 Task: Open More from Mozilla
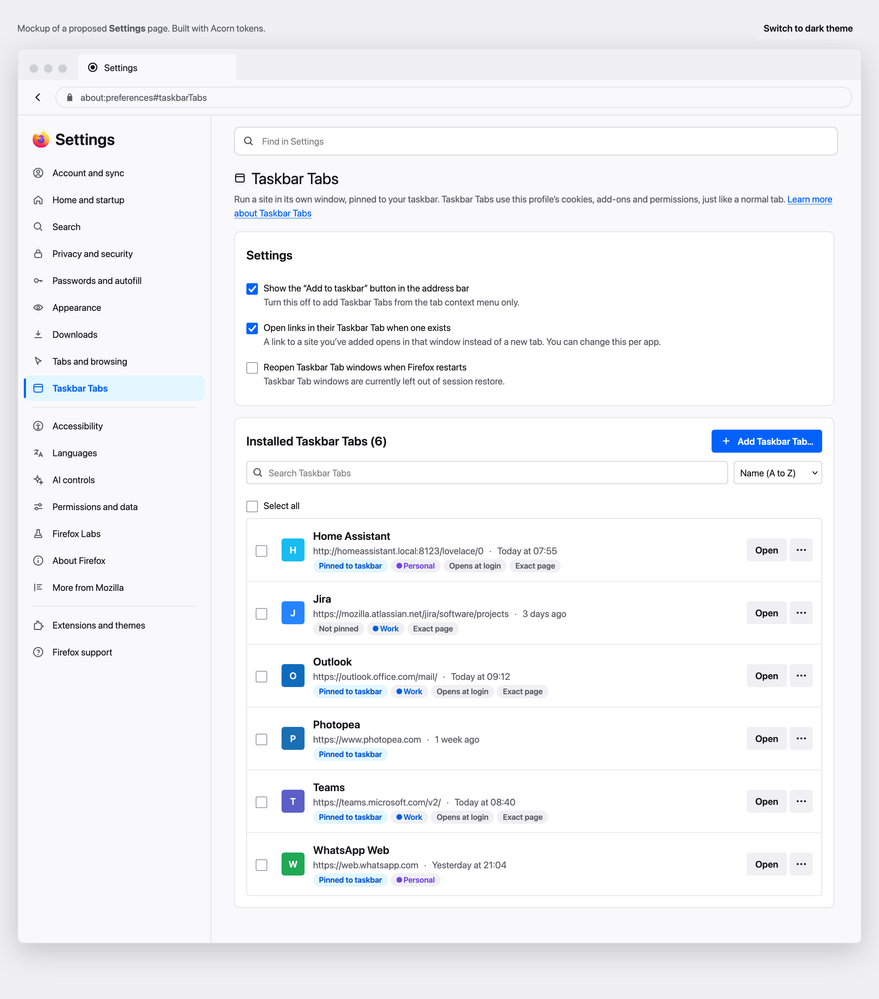pos(115,587)
